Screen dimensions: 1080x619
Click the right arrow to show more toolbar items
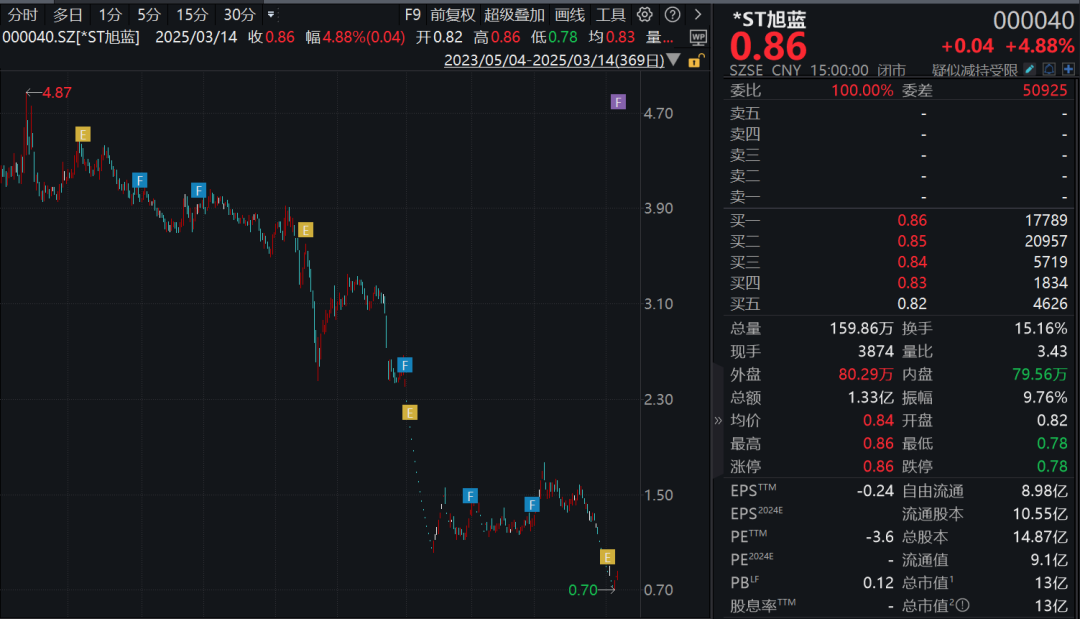[698, 14]
